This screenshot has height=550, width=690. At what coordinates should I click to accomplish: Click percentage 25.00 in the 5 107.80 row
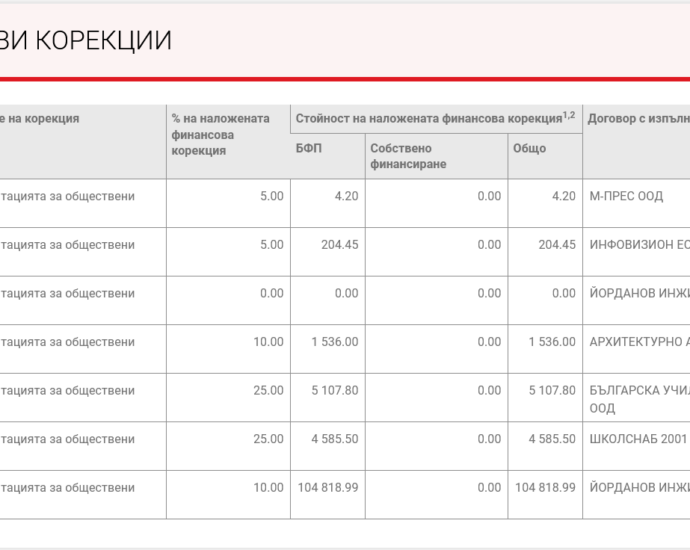(x=268, y=390)
